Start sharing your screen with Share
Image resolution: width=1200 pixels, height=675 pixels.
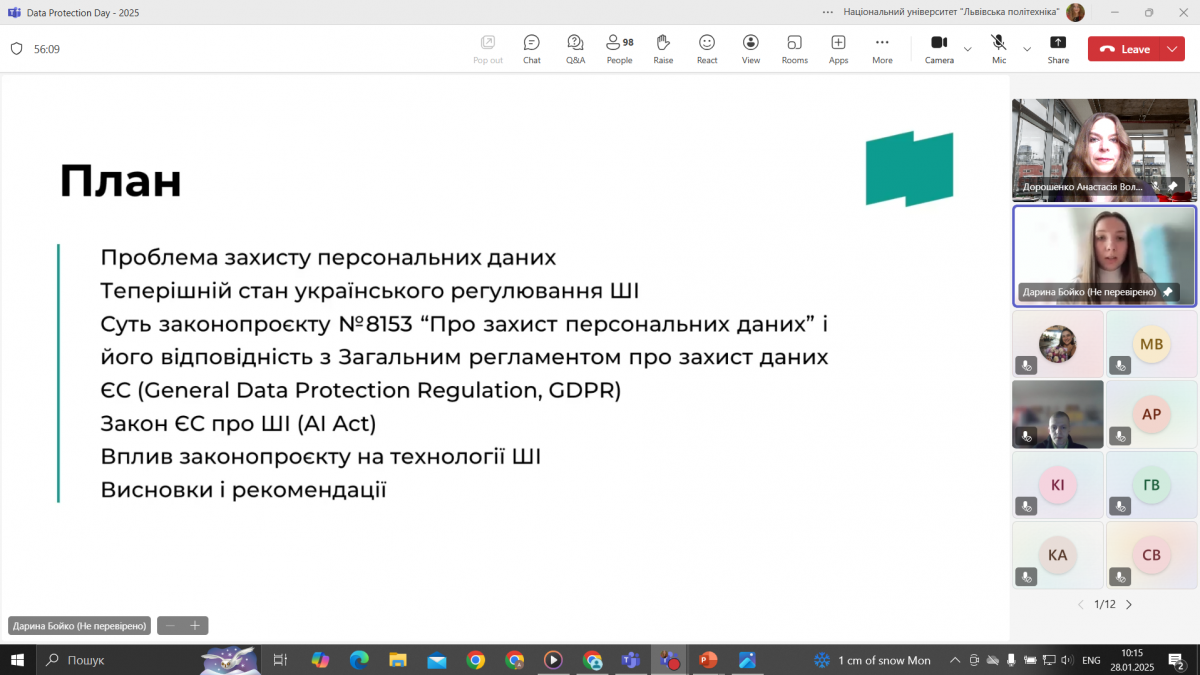click(x=1057, y=47)
